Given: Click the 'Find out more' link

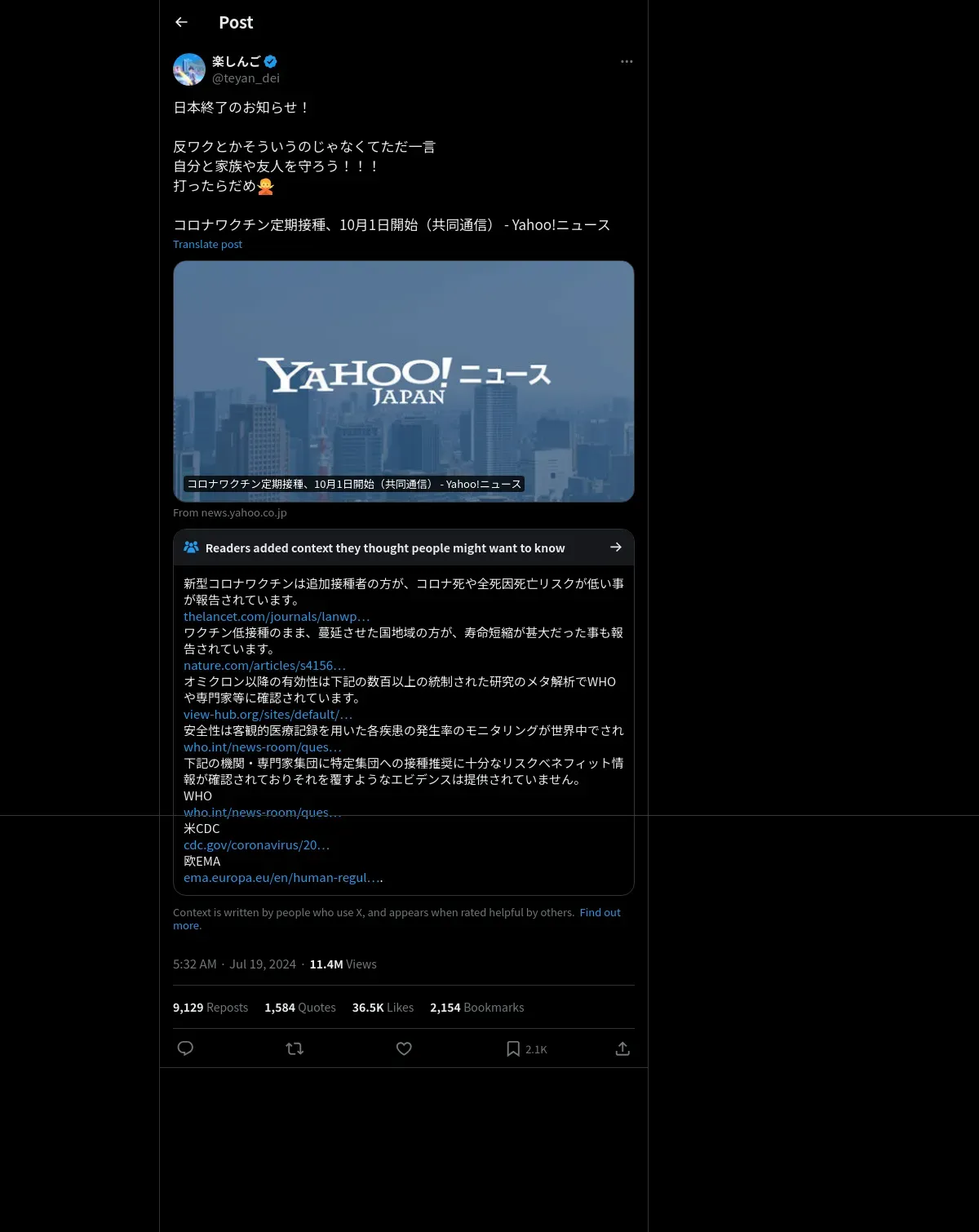Looking at the screenshot, I should [600, 912].
